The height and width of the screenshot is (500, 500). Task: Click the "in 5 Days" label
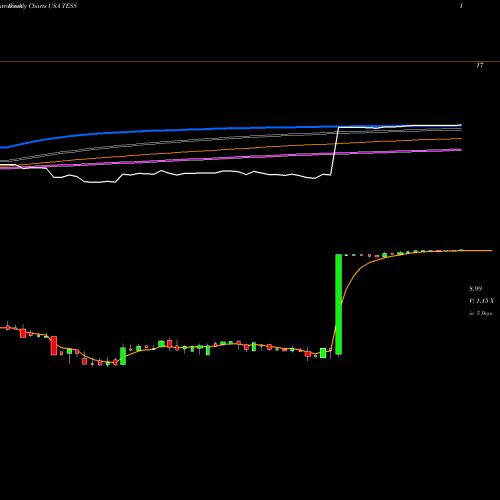point(481,313)
